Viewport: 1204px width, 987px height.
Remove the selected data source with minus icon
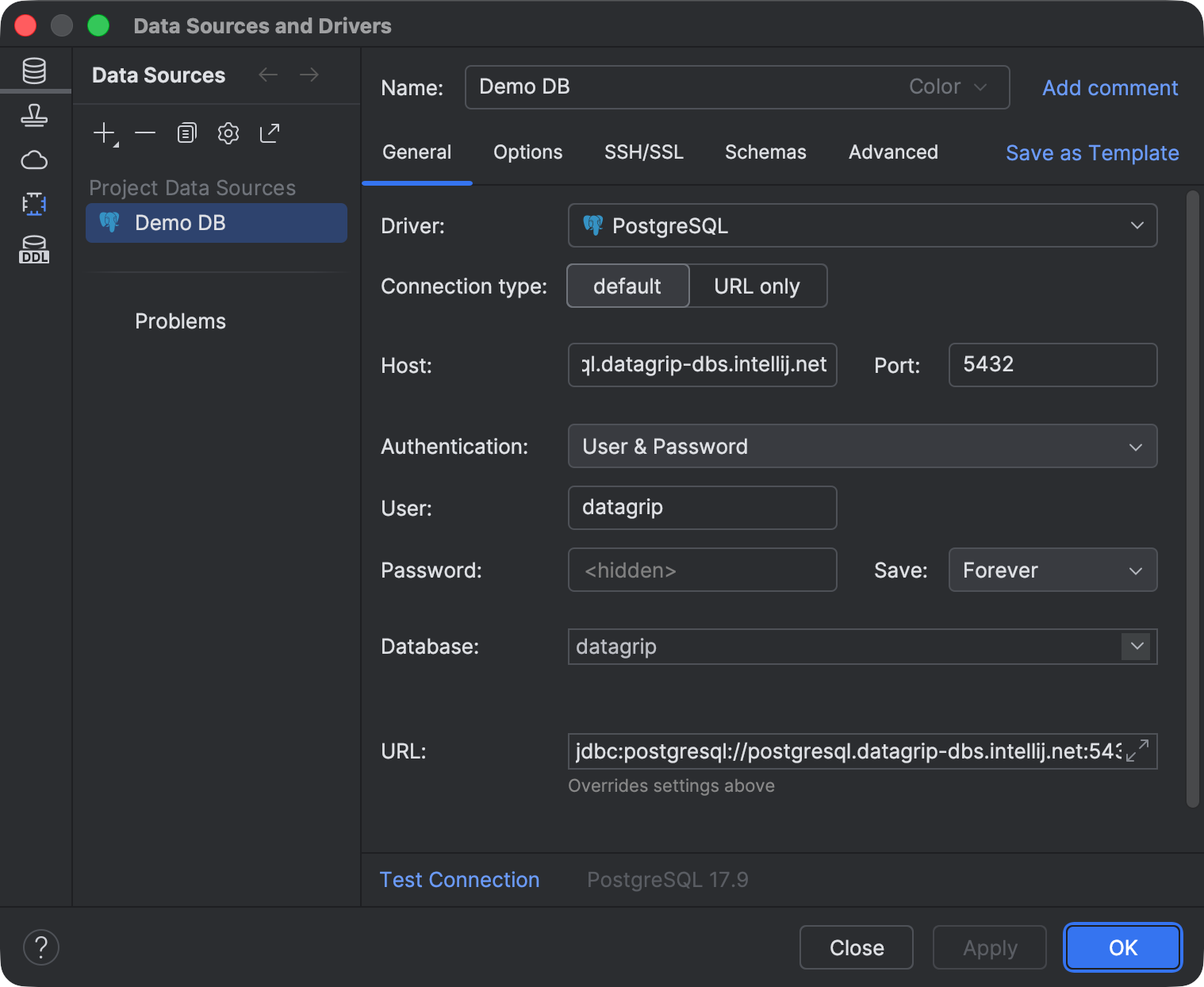coord(145,132)
